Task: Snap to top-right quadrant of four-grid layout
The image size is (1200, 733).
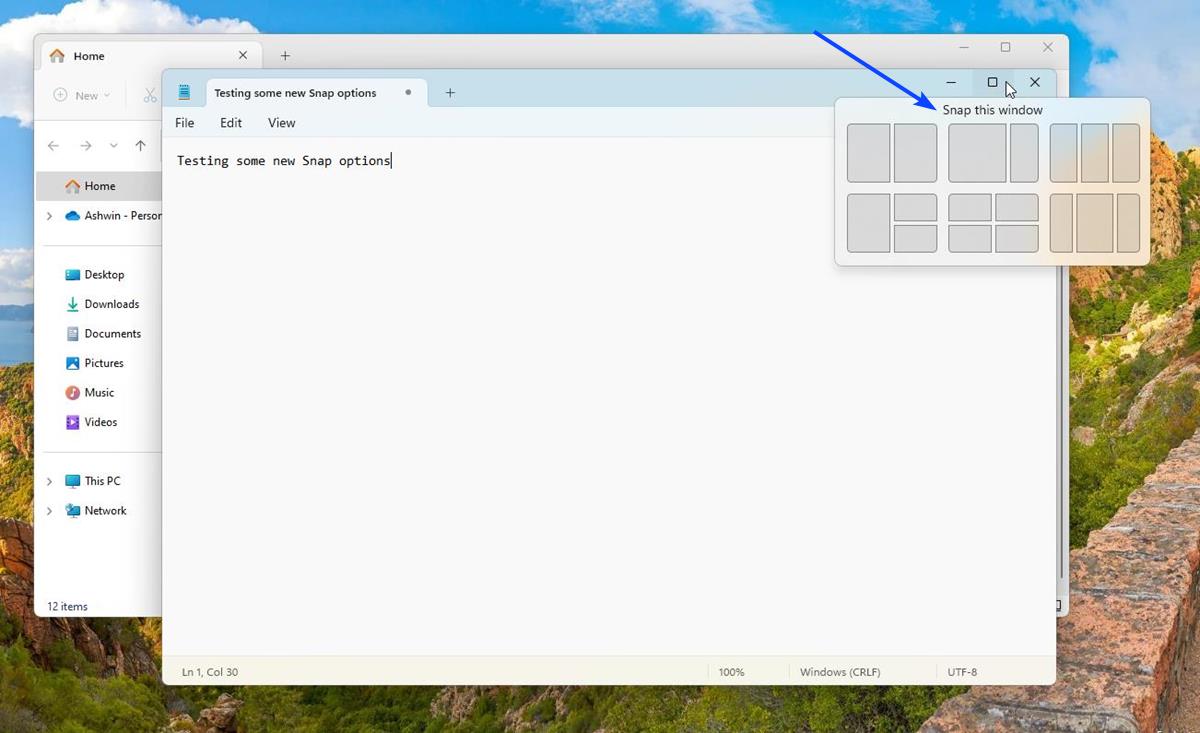Action: [1017, 207]
